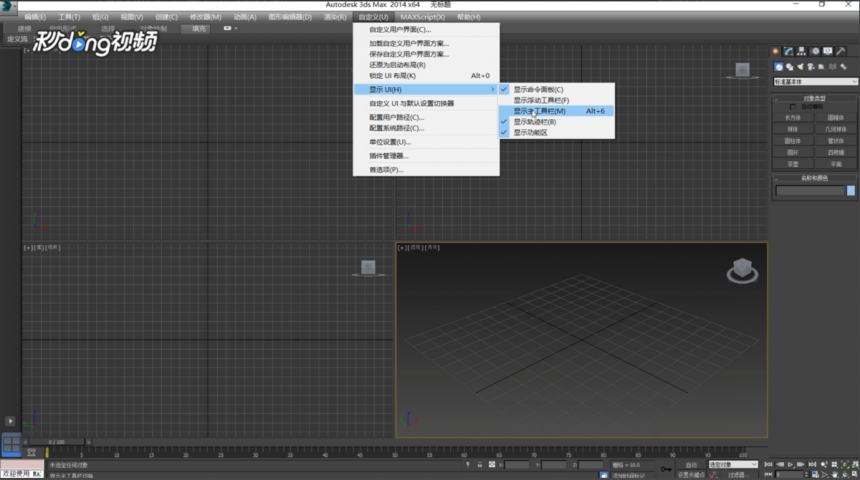860x480 pixels.
Task: Click the Sphere primitive button
Action: [x=793, y=129]
